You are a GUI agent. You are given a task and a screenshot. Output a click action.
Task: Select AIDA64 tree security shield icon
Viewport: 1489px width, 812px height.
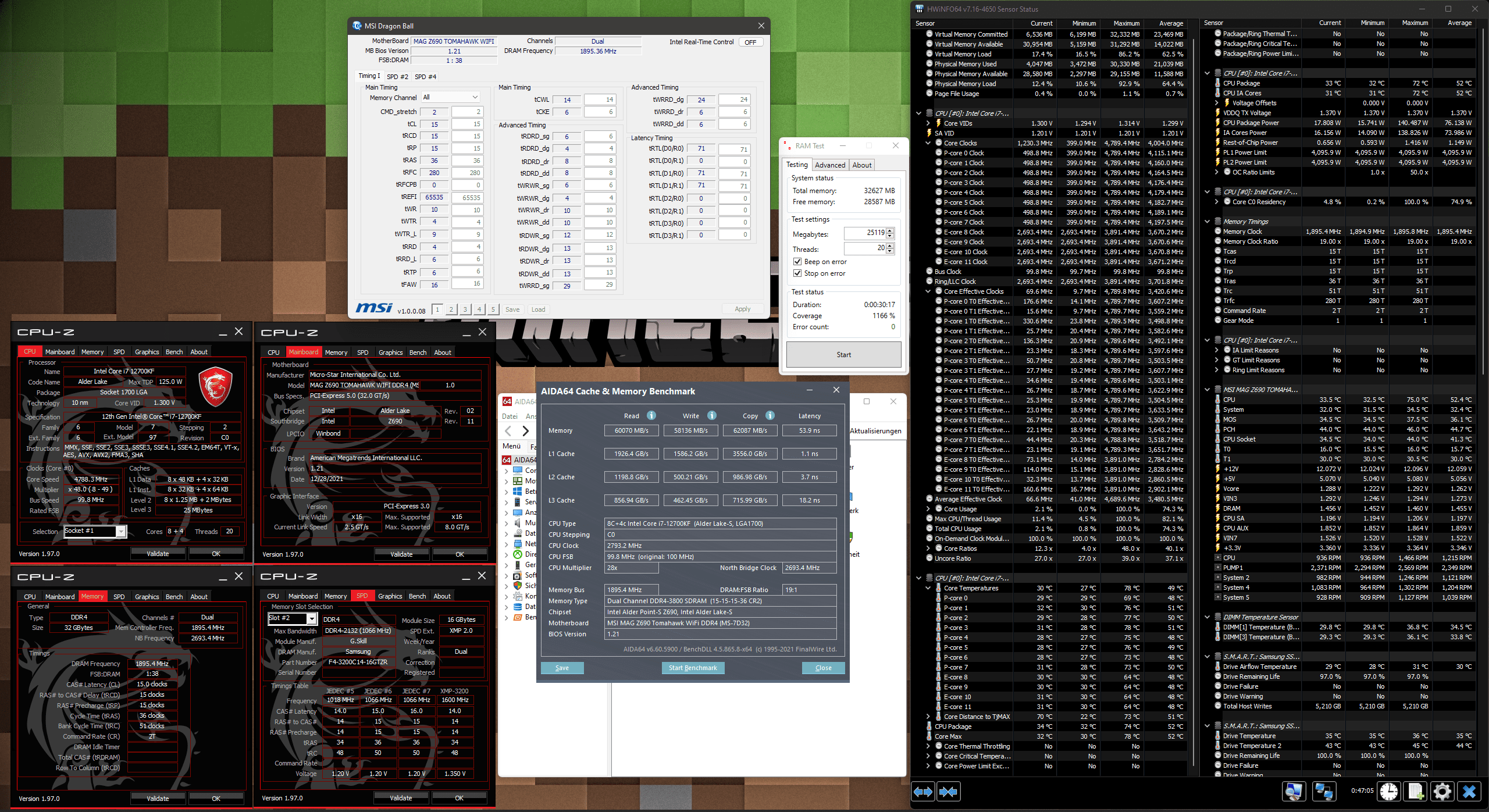pyautogui.click(x=518, y=586)
